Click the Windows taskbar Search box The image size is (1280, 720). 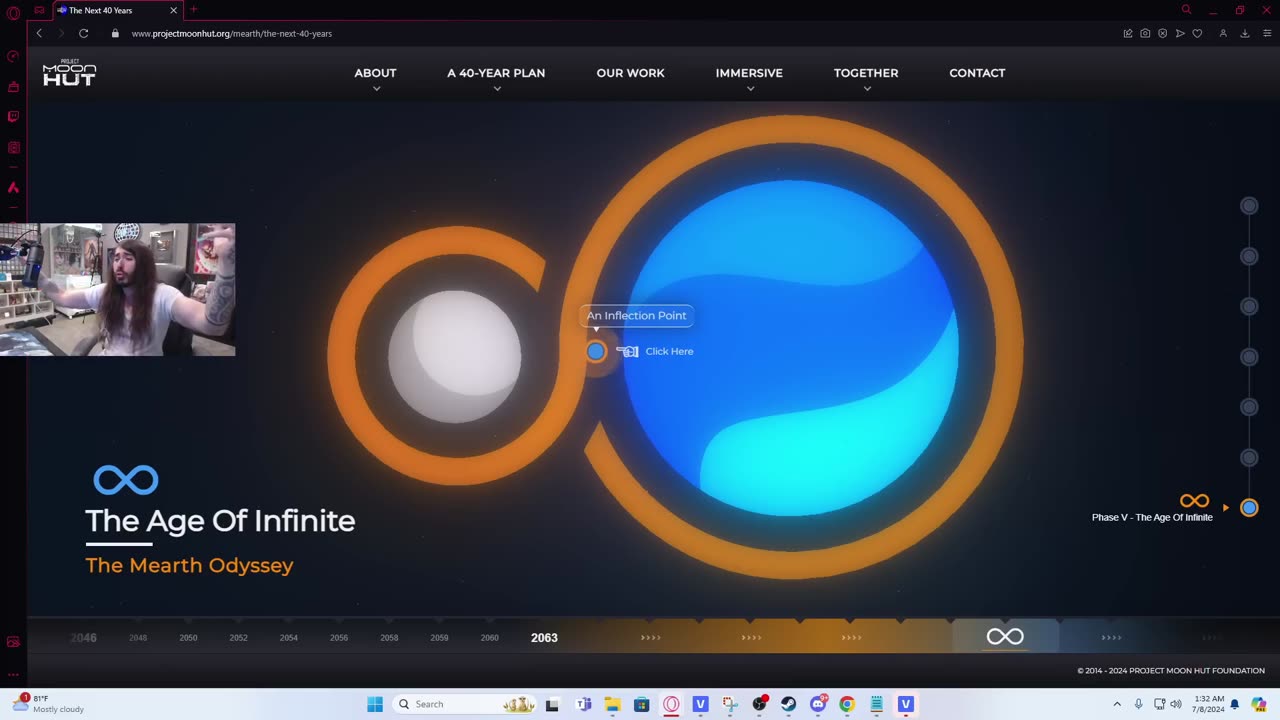(465, 704)
